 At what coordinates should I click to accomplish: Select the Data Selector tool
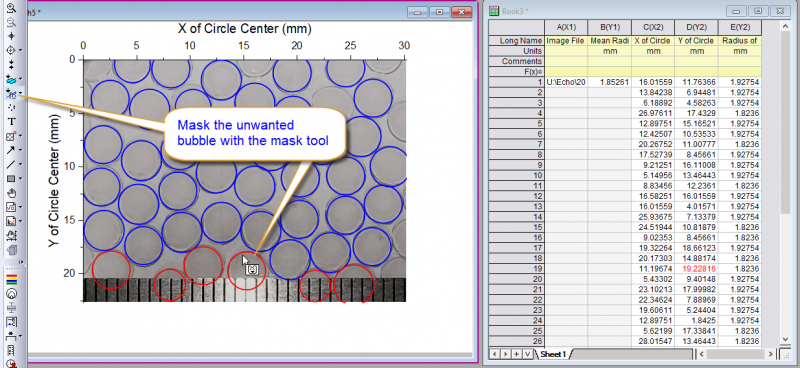point(11,64)
